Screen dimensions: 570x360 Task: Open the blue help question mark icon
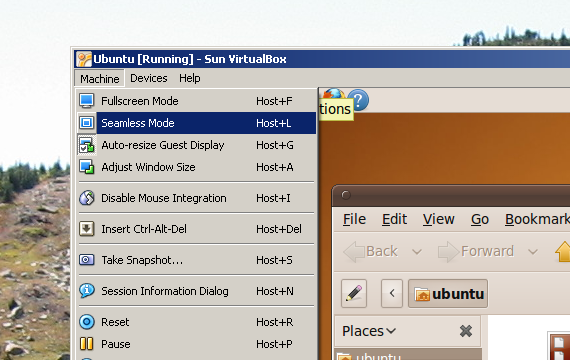358,100
